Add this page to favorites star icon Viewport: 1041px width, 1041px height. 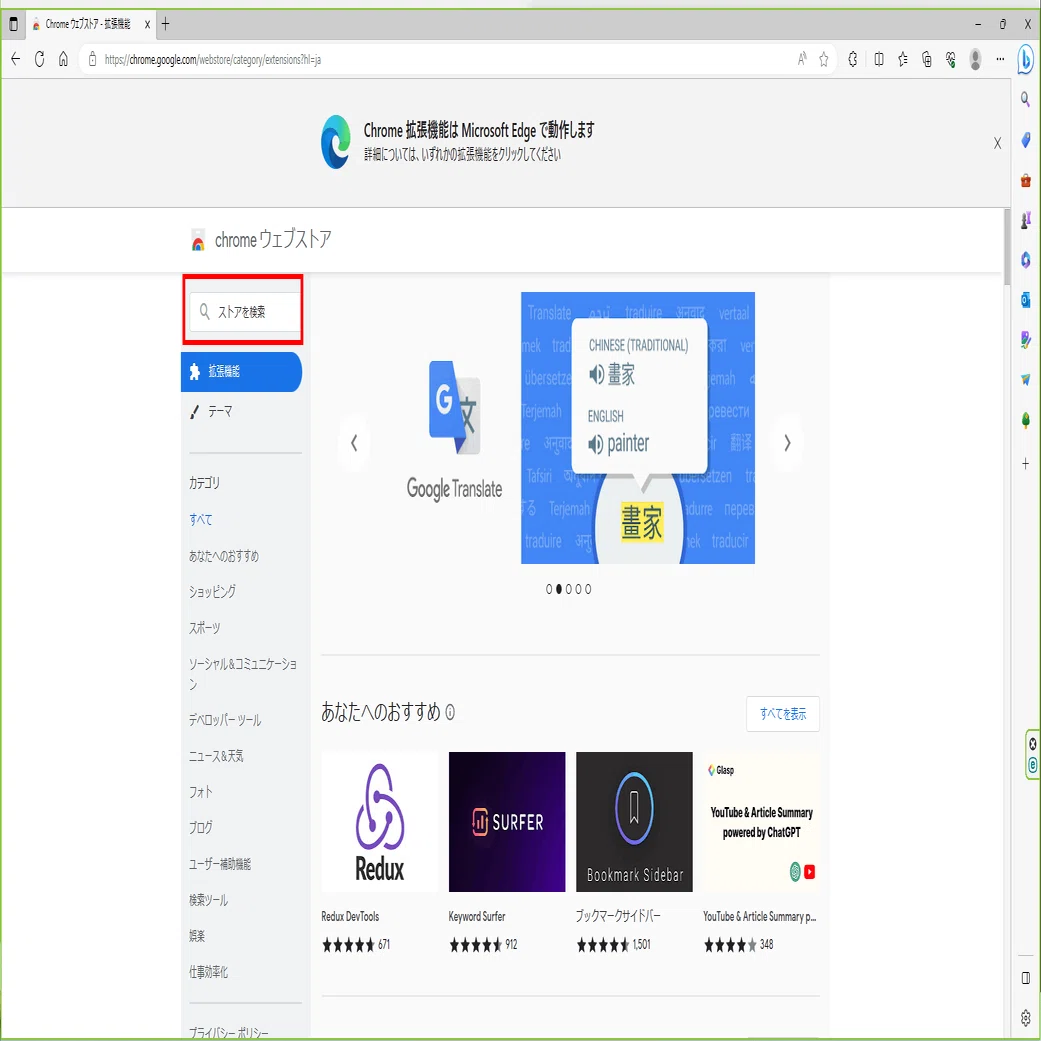(824, 60)
